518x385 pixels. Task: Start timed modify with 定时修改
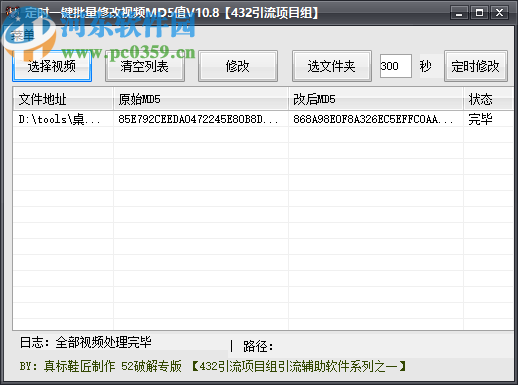[x=476, y=66]
